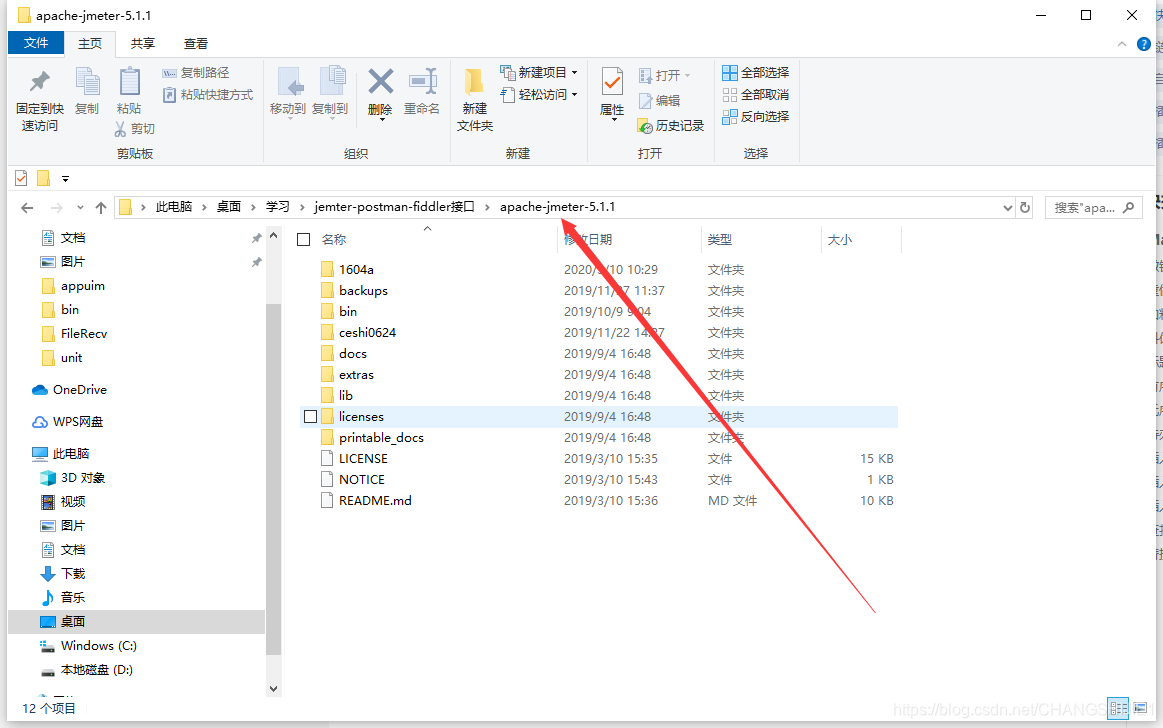Click Select none (全部取消)

click(755, 95)
